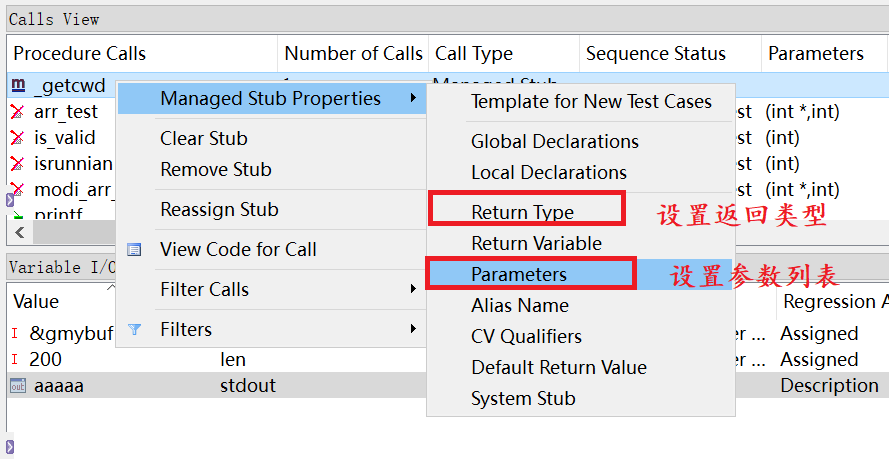Click the View Code for Call icon
Image resolution: width=889 pixels, height=459 pixels.
(x=135, y=250)
